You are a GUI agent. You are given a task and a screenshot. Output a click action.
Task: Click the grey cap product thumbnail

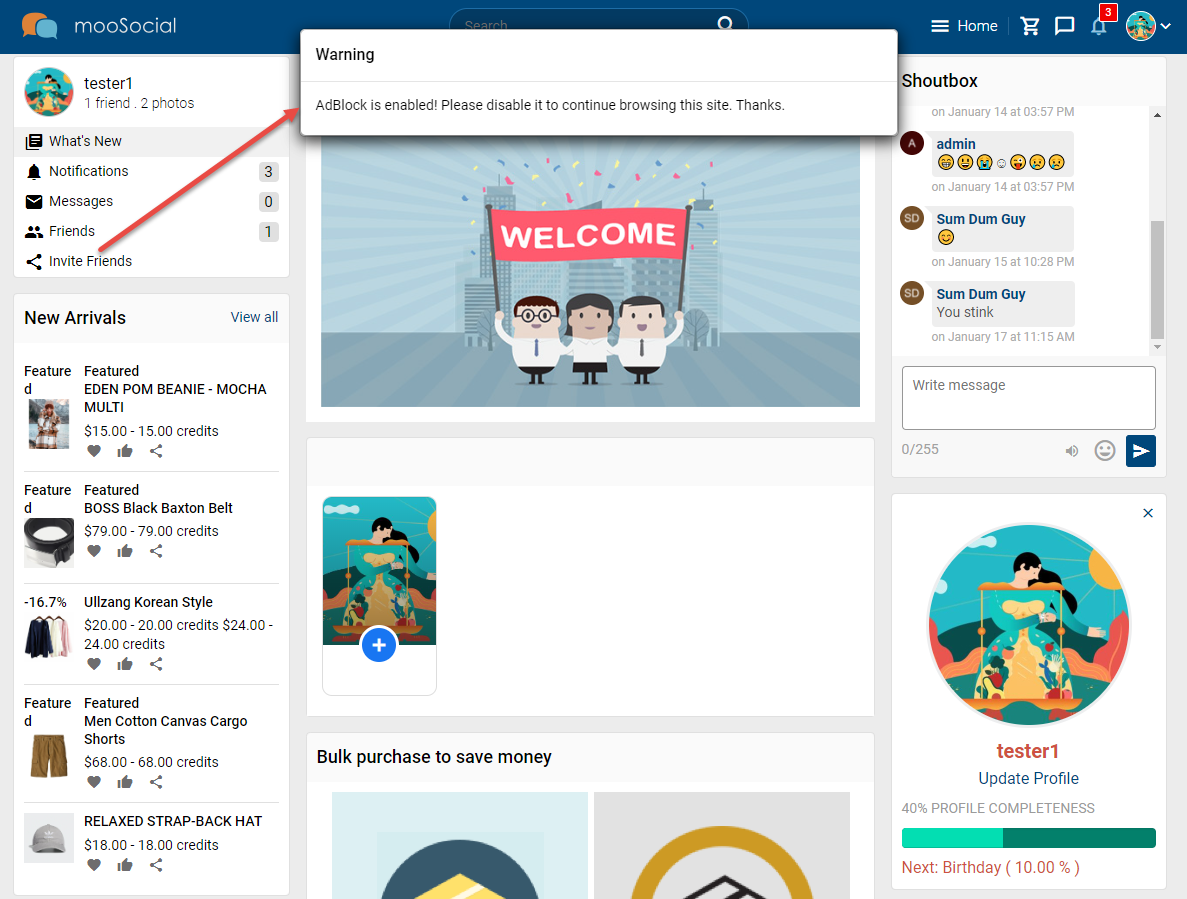(48, 838)
